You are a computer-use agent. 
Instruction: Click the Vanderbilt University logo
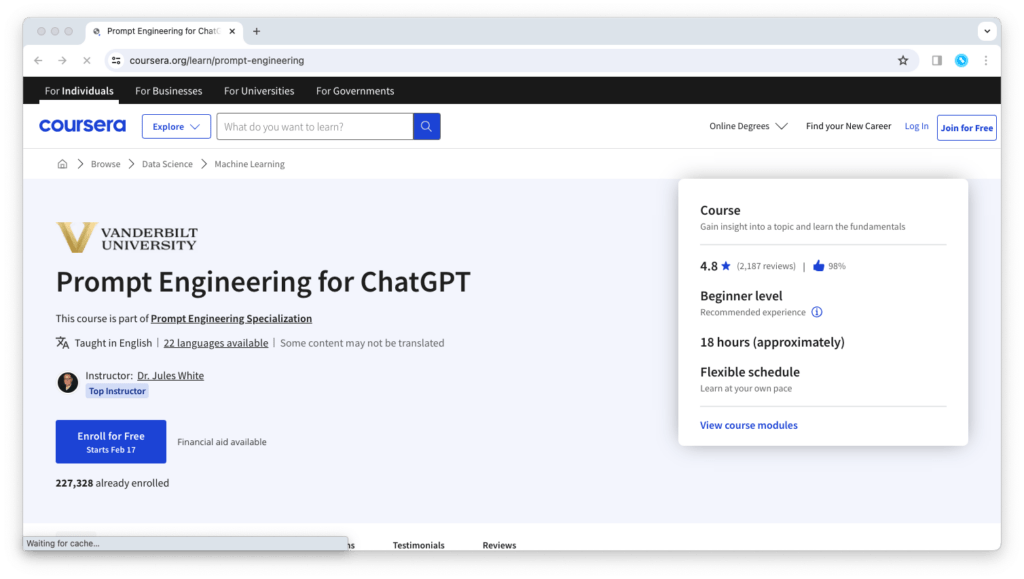(127, 237)
